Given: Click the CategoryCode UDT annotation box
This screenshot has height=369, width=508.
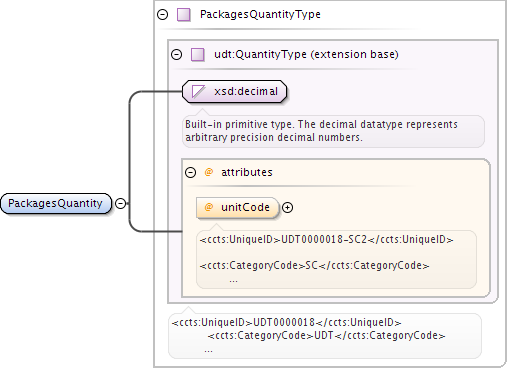Looking at the screenshot, I should (325, 336).
